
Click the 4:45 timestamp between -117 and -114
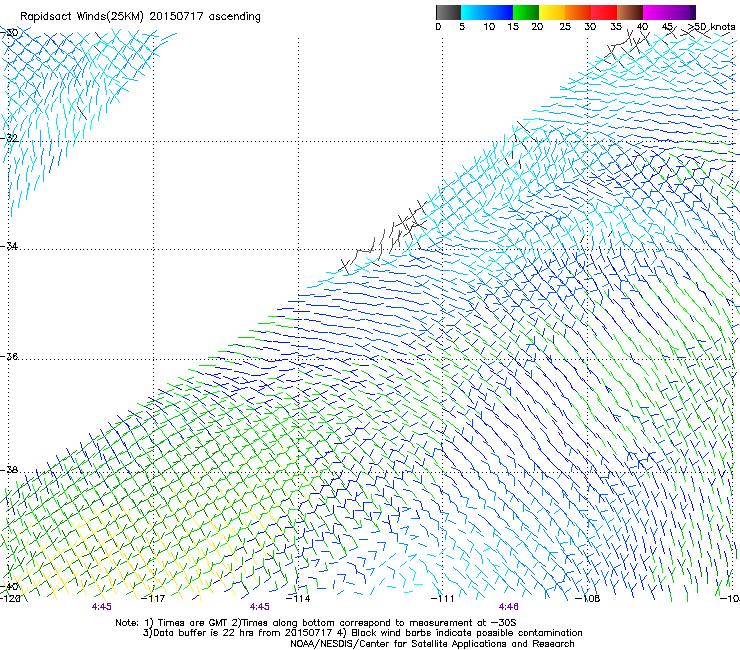tap(260, 607)
